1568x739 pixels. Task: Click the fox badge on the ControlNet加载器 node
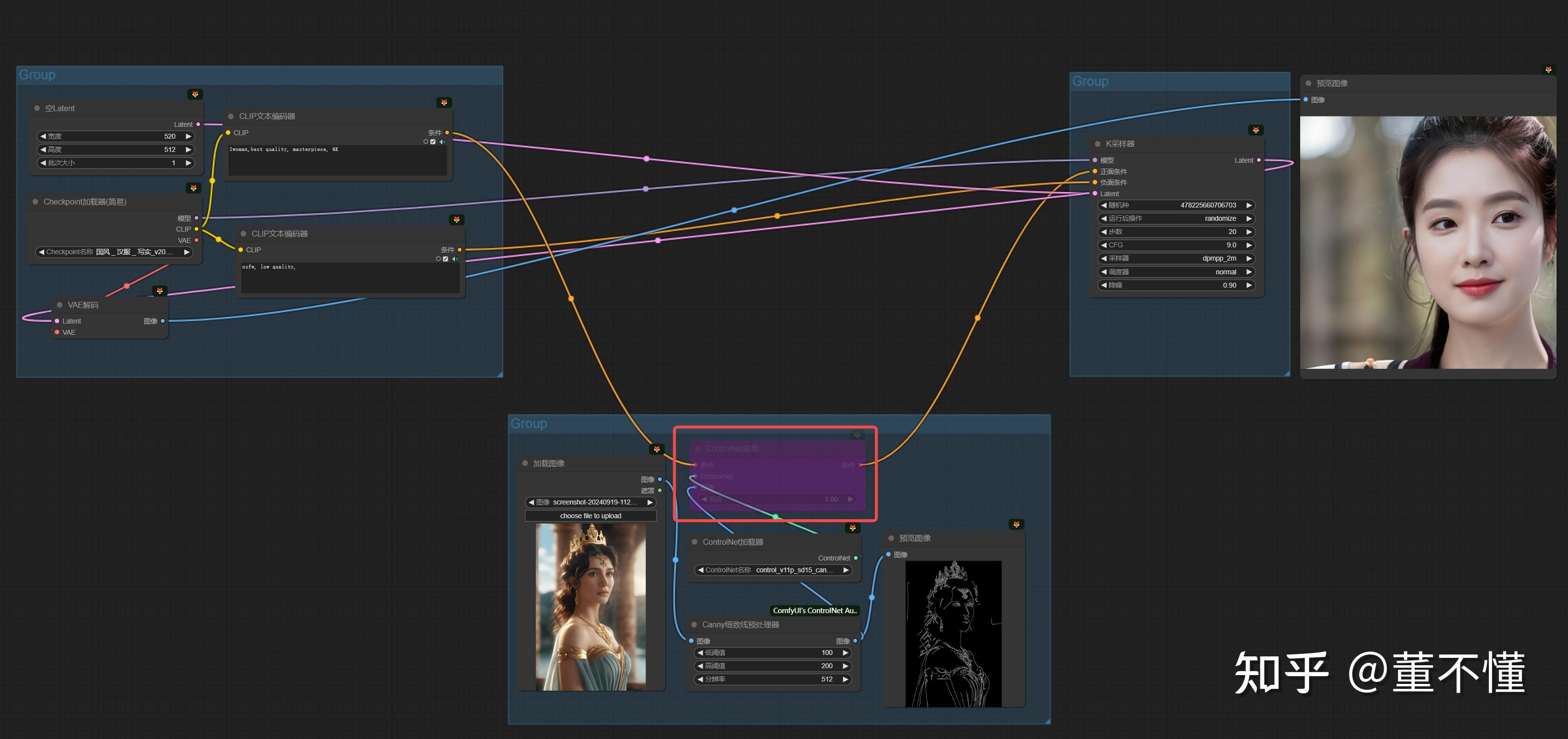[x=852, y=528]
